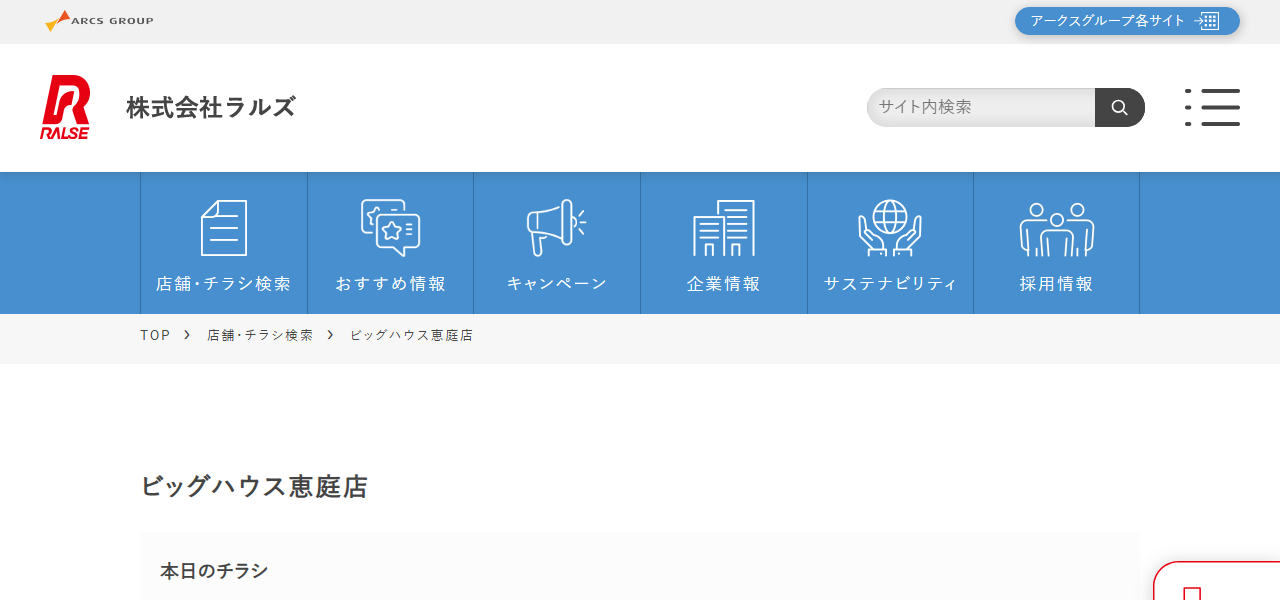
Task: Click the building icon for 企業情報
Action: click(x=724, y=228)
